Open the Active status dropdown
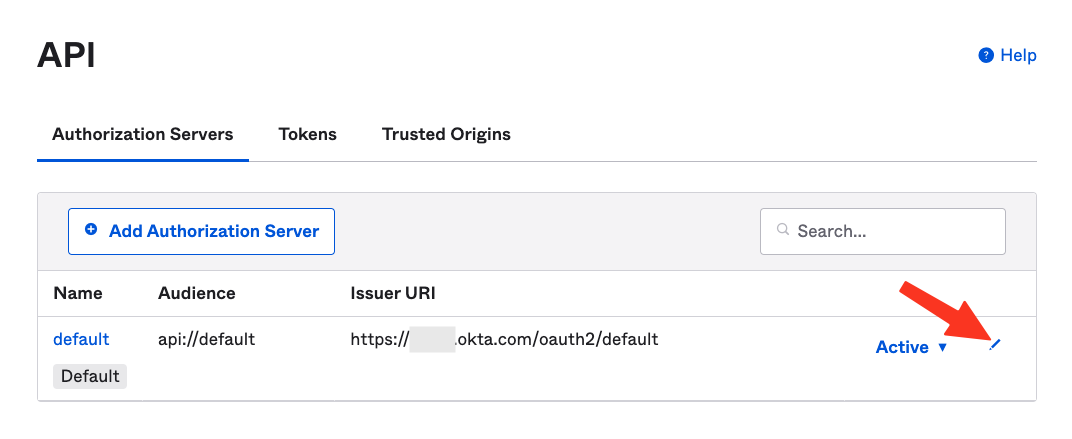Viewport: 1072px width, 439px height. 902,347
